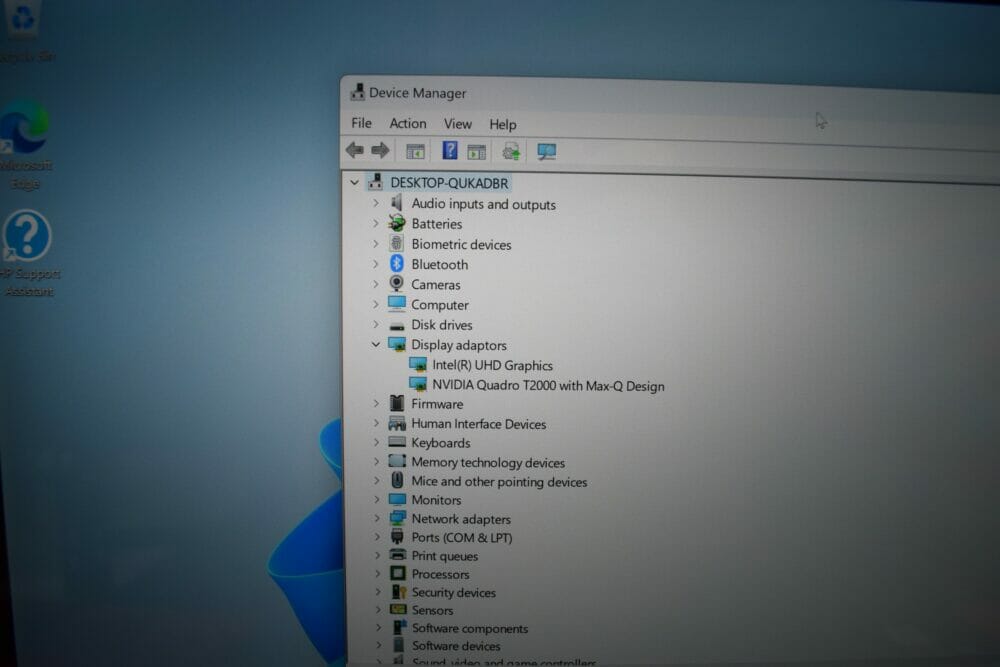Click the Network adapters icon

click(397, 518)
